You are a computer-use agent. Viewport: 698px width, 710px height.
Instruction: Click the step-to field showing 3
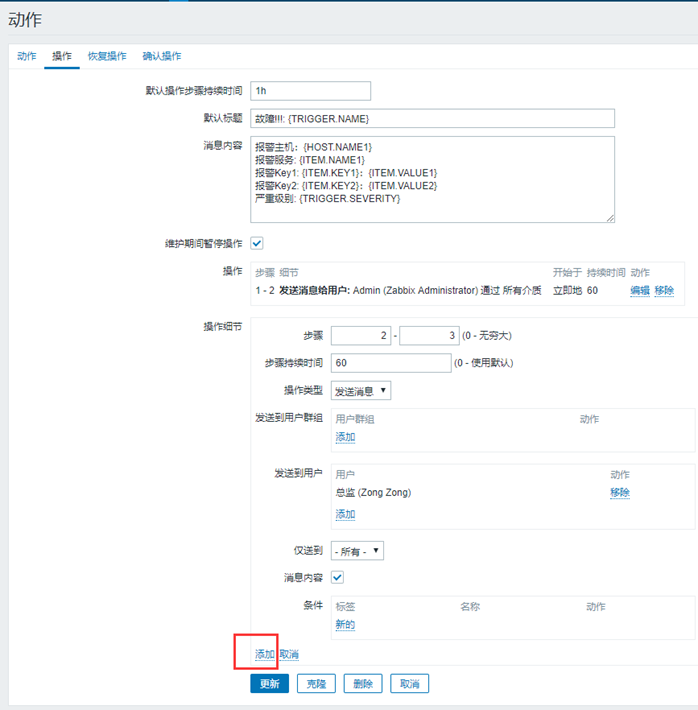click(429, 336)
